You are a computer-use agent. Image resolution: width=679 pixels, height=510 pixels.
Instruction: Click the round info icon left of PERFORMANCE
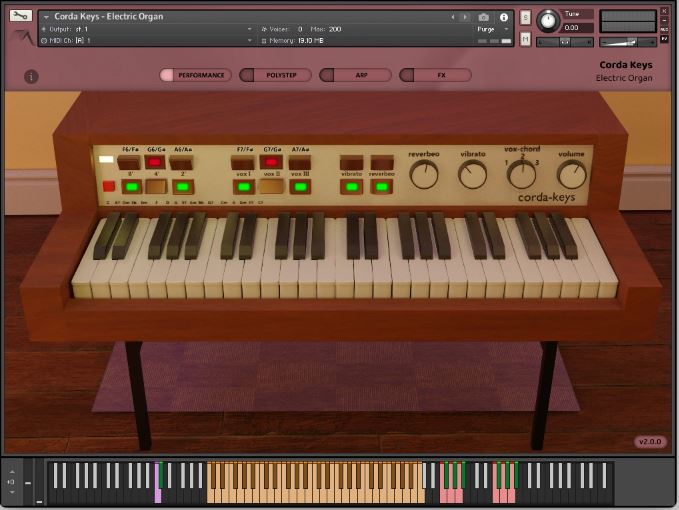(x=31, y=77)
